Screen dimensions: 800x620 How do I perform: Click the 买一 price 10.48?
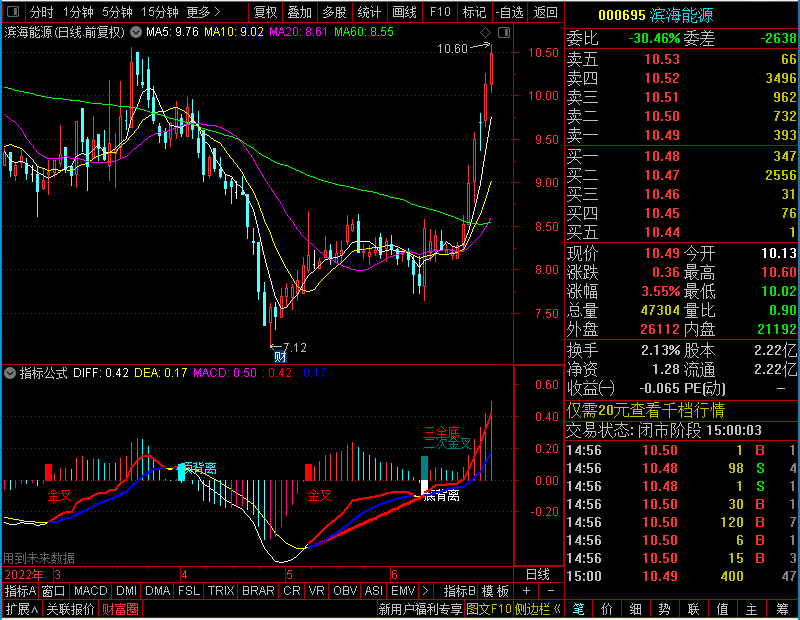click(662, 156)
